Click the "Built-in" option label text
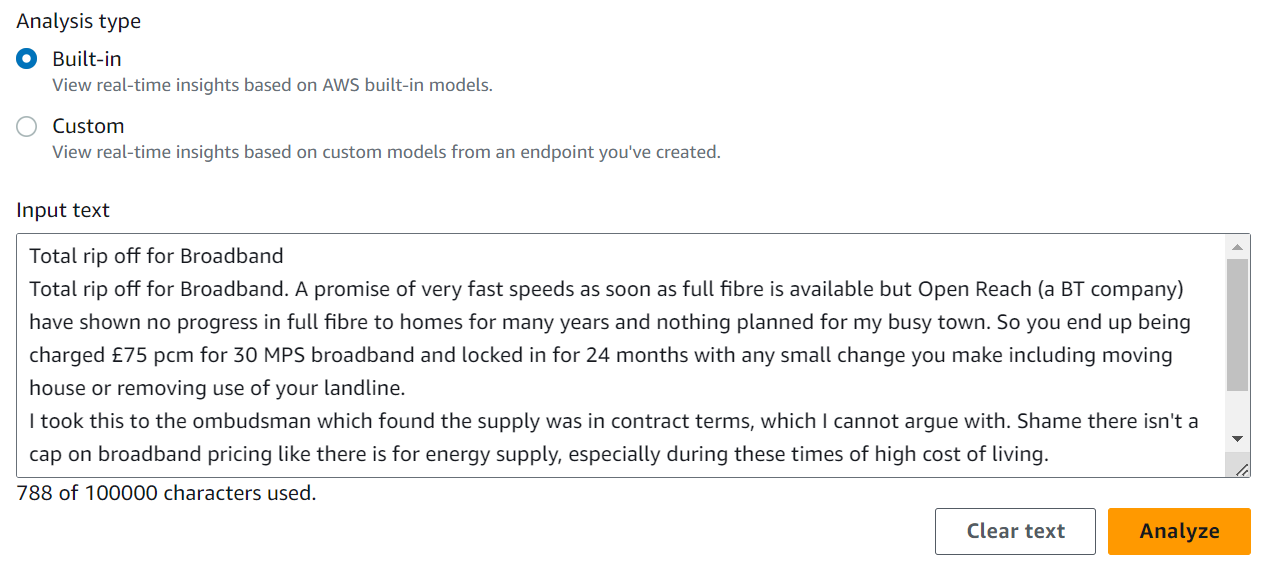Viewport: 1273px width, 576px height. point(87,59)
